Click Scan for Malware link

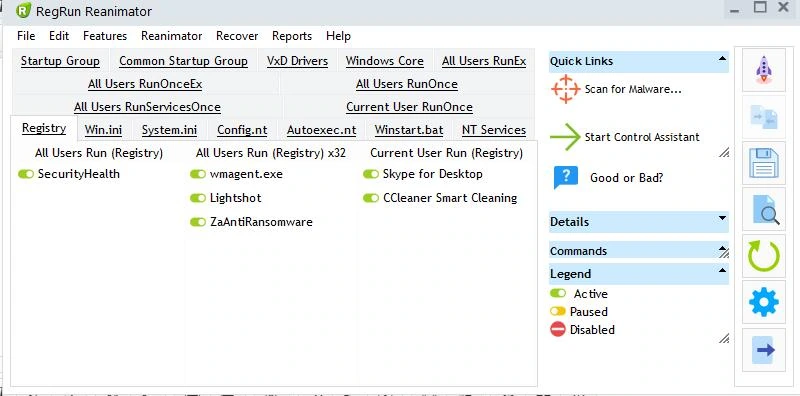(x=633, y=89)
